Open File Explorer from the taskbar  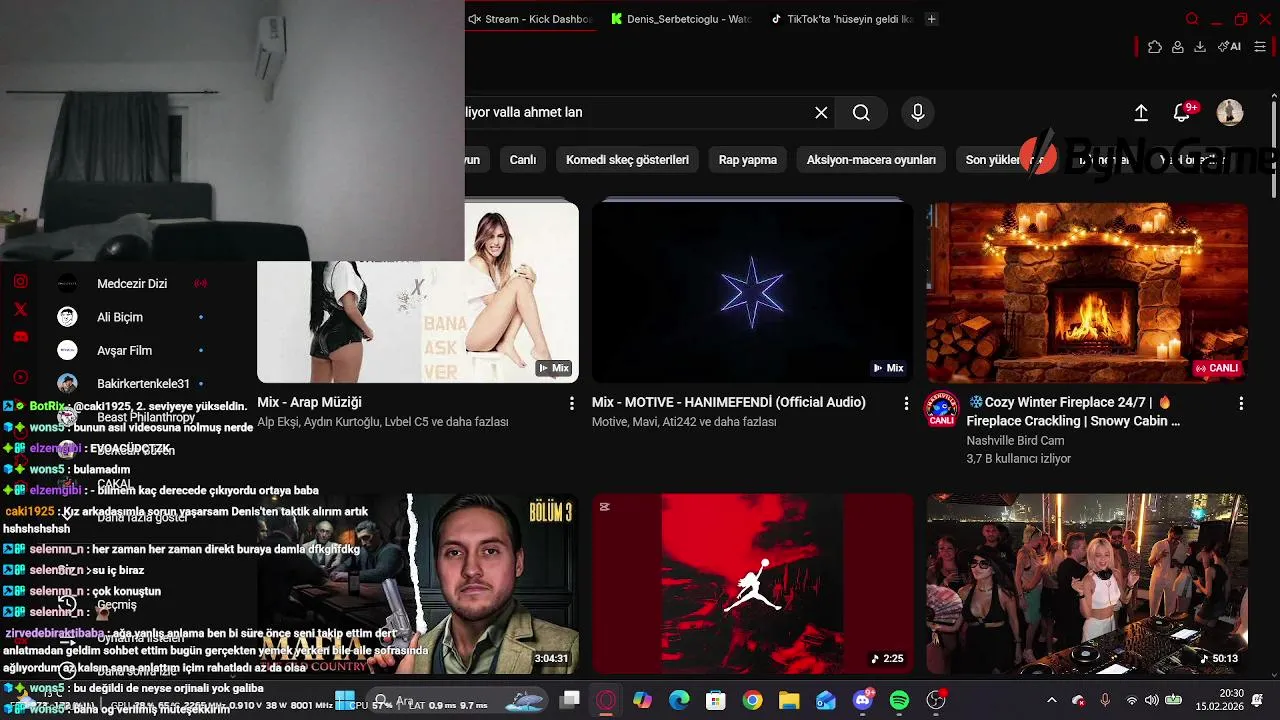click(x=789, y=701)
